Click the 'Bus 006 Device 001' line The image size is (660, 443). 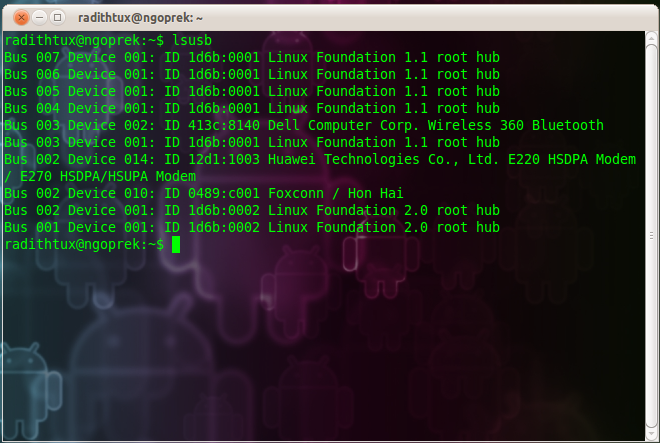tap(252, 75)
